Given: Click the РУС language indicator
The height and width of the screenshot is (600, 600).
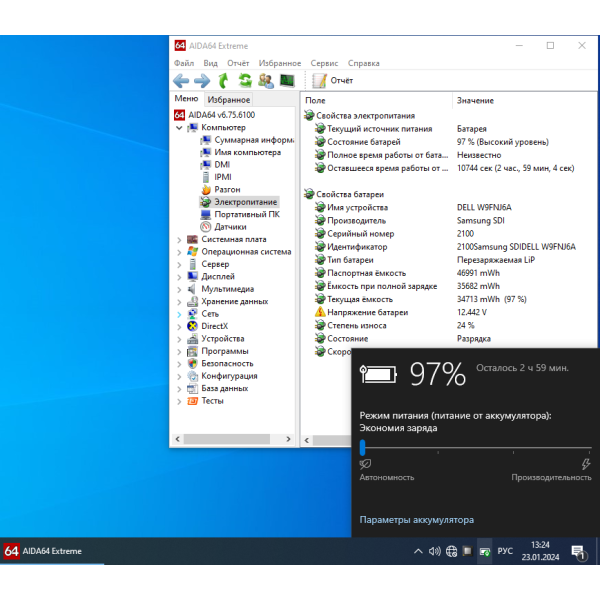Looking at the screenshot, I should pos(505,551).
